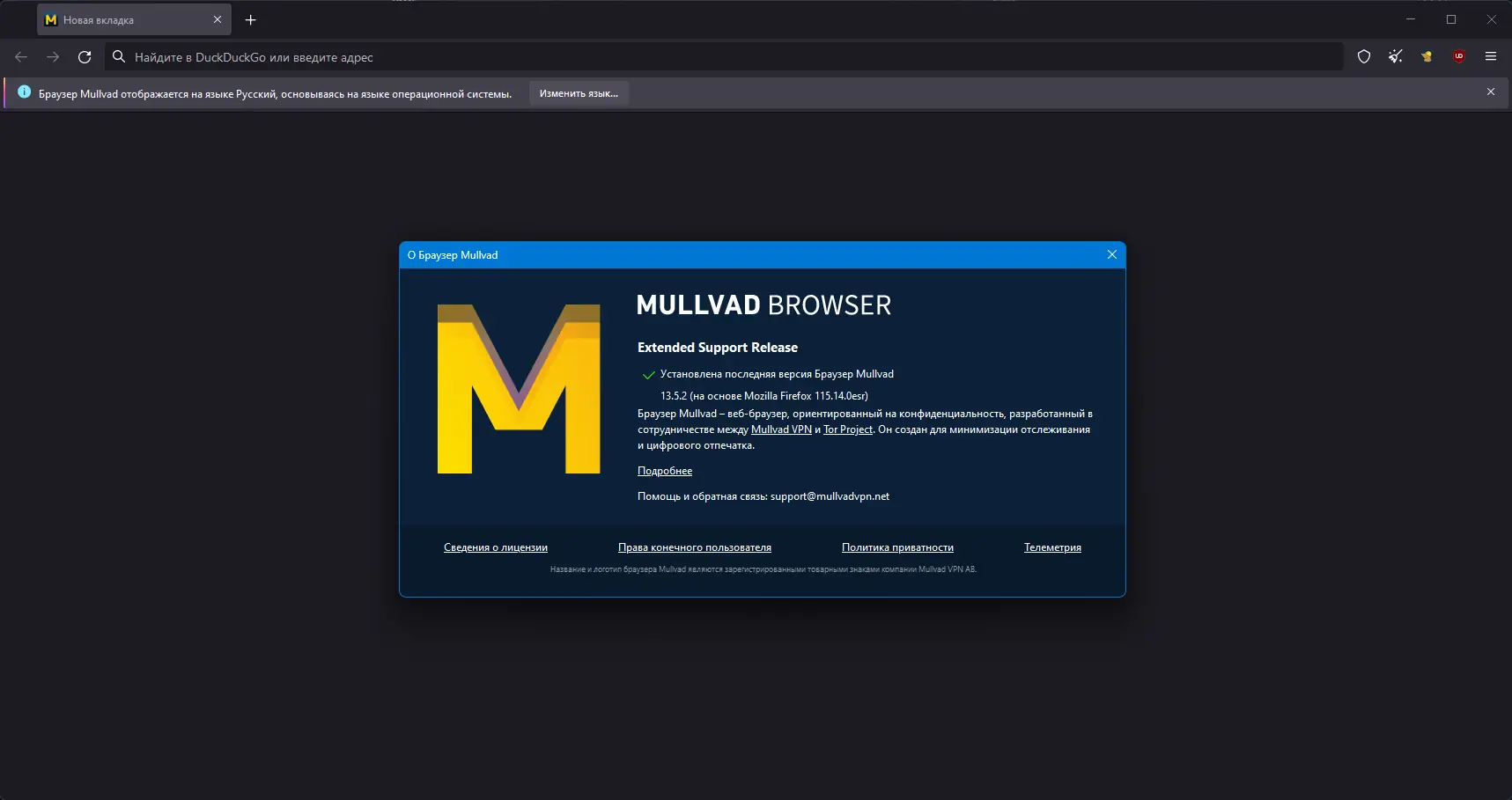
Task: Close the Новая вкладка tab
Action: [x=218, y=19]
